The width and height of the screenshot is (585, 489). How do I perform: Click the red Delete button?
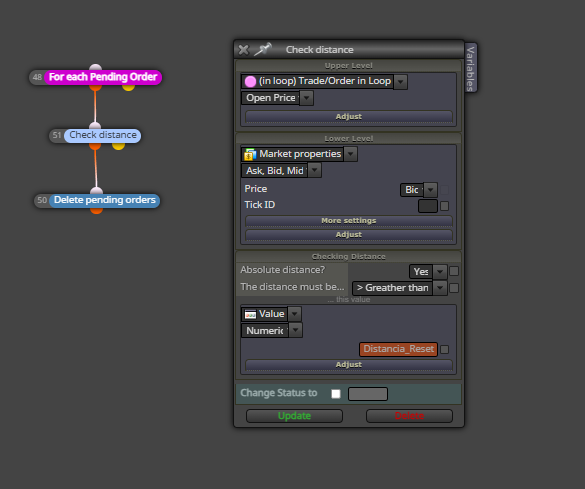409,416
